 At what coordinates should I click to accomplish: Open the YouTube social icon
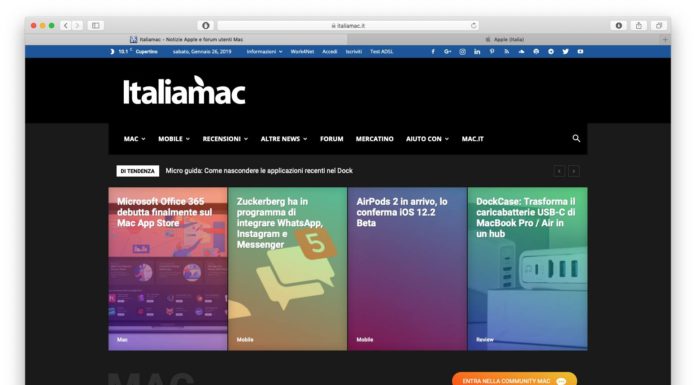(x=580, y=52)
